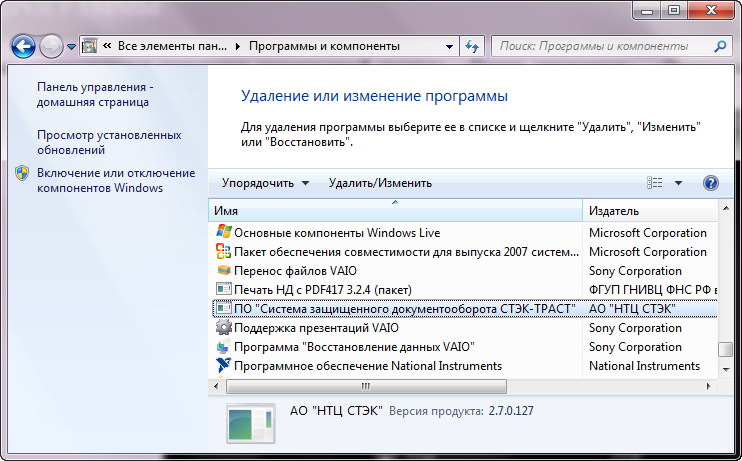Change view with the view icon
This screenshot has width=742, height=461.
click(x=654, y=183)
